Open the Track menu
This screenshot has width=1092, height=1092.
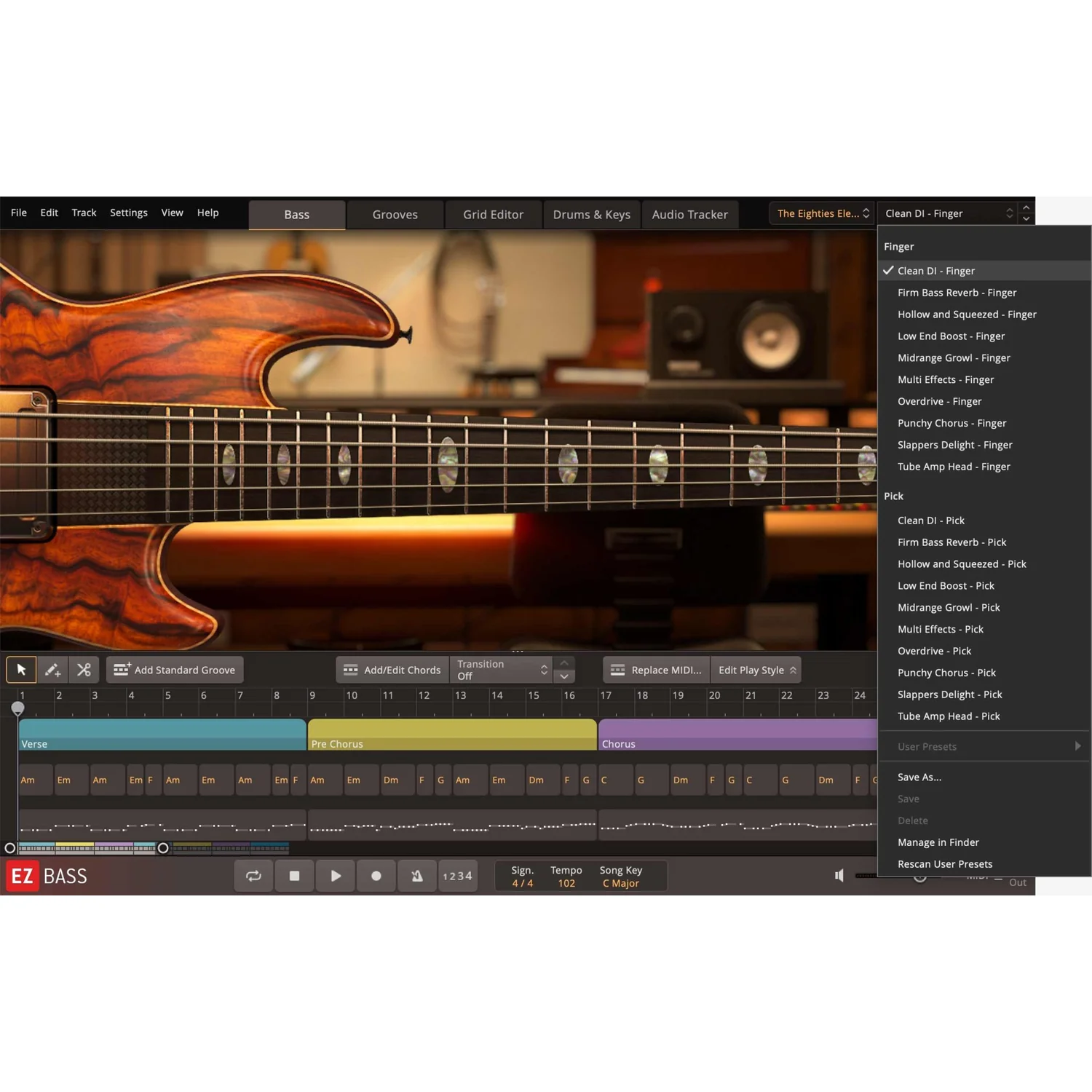[84, 213]
